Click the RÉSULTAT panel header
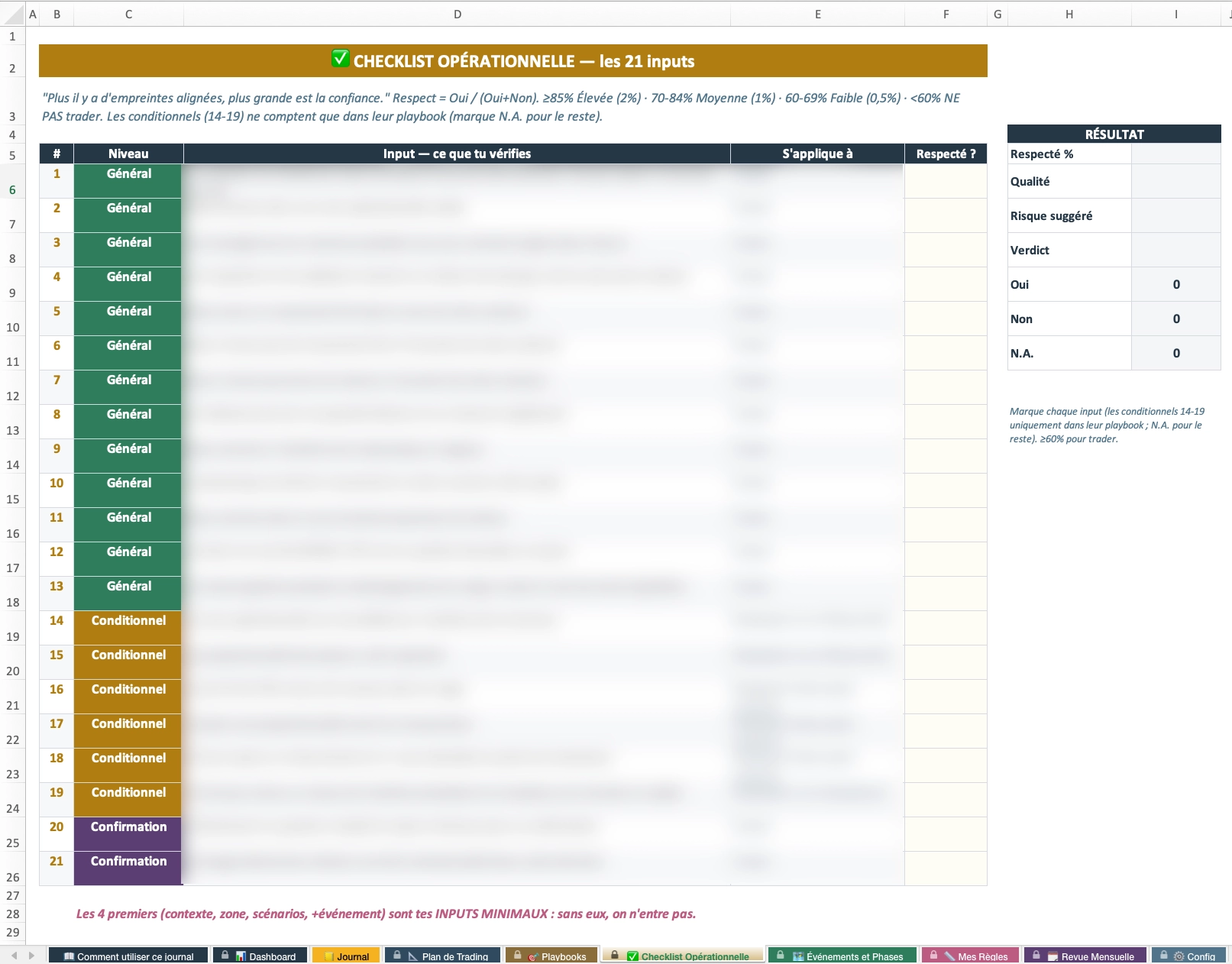 pyautogui.click(x=1114, y=134)
